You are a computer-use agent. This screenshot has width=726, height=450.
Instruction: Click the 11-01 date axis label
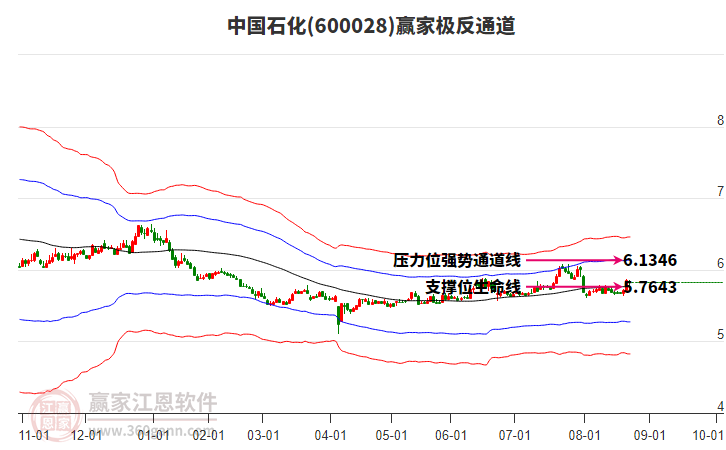(34, 436)
